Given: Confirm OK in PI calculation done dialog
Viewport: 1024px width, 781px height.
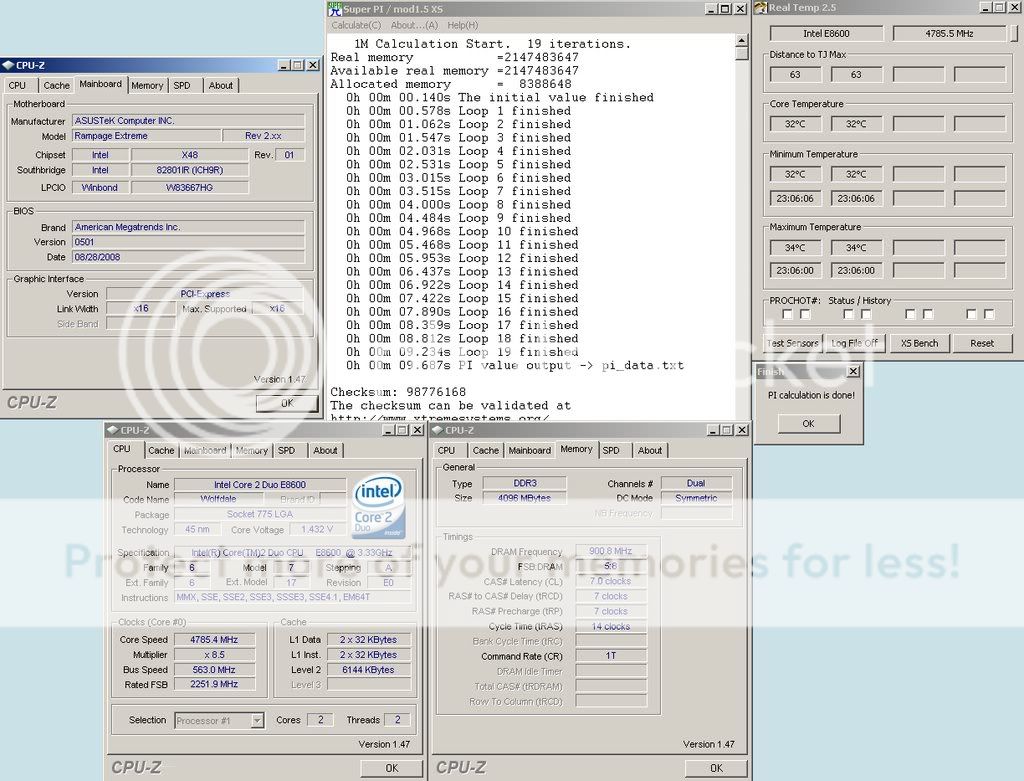Looking at the screenshot, I should click(x=808, y=424).
